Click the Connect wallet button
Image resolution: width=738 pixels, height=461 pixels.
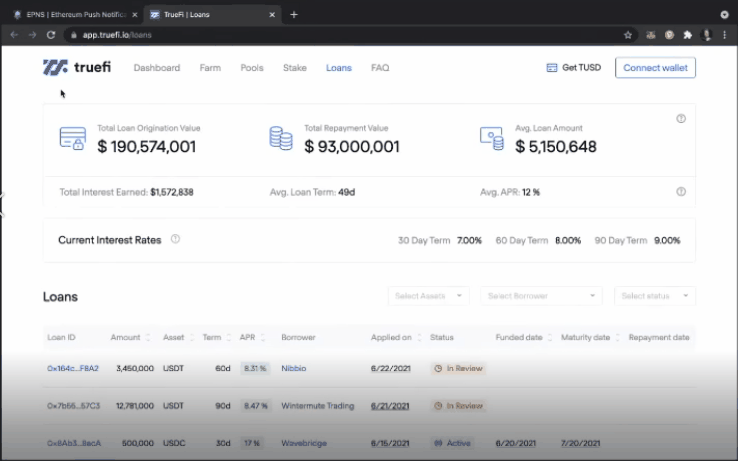[655, 68]
